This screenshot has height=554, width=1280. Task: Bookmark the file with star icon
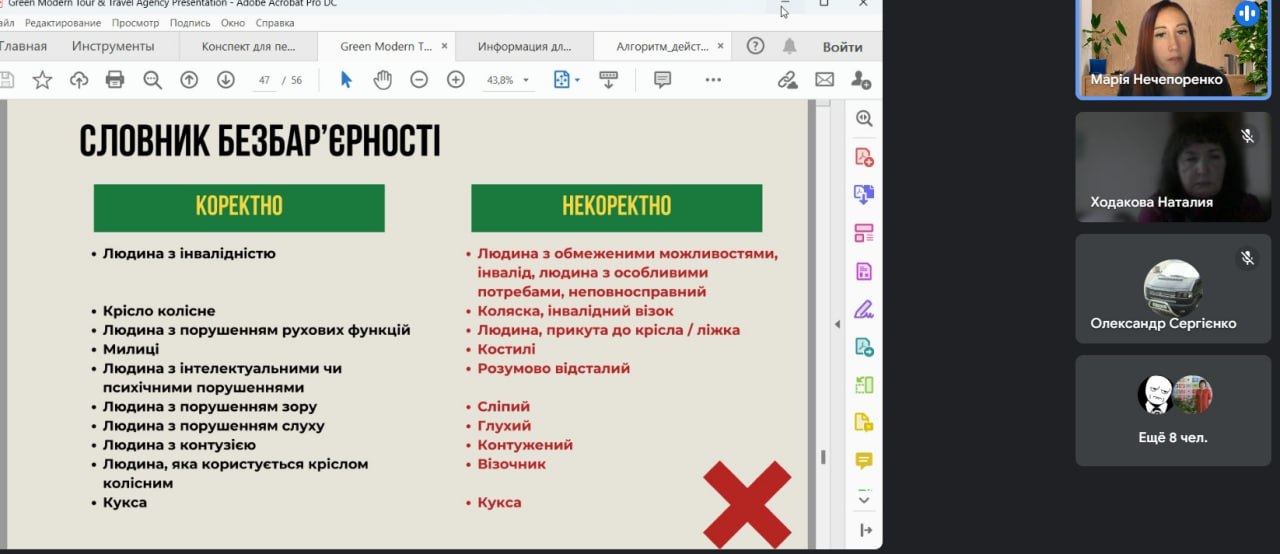[x=42, y=80]
